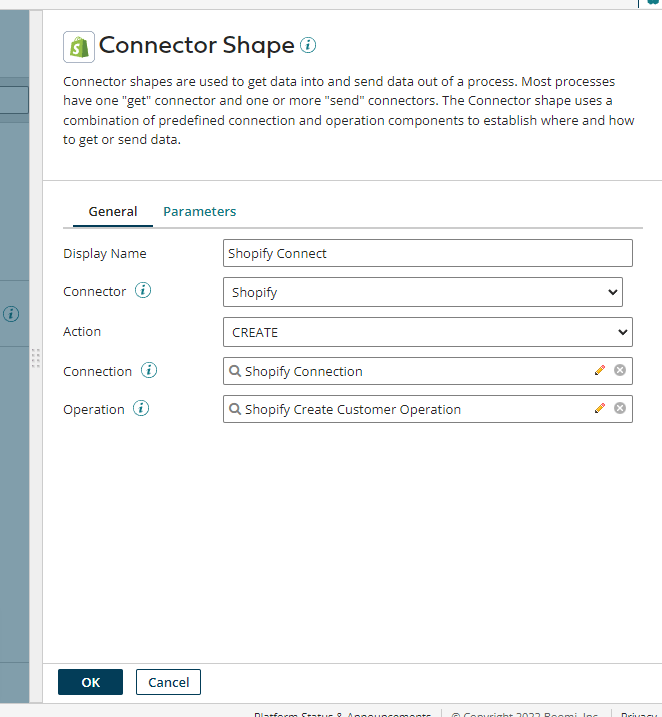Show help for the Connection field
The height and width of the screenshot is (717, 662).
coord(149,371)
